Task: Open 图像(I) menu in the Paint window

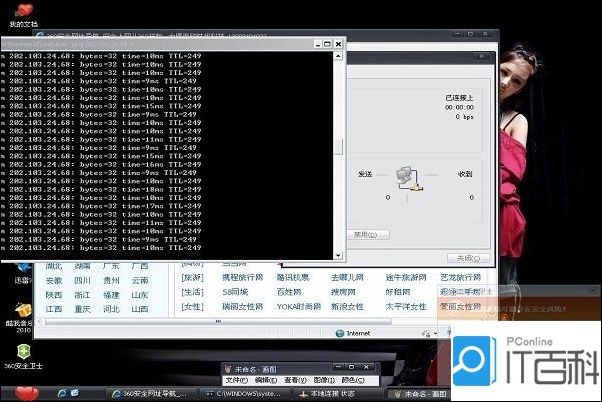Action: pyautogui.click(x=324, y=380)
